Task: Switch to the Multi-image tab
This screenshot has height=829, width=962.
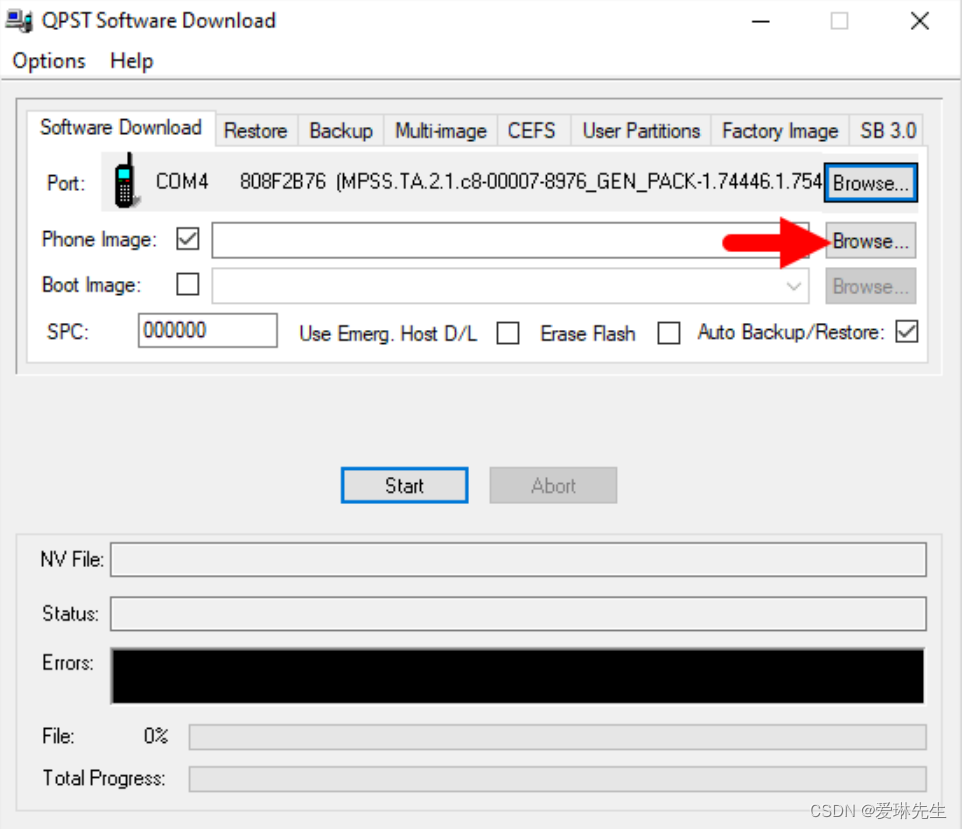Action: click(441, 131)
